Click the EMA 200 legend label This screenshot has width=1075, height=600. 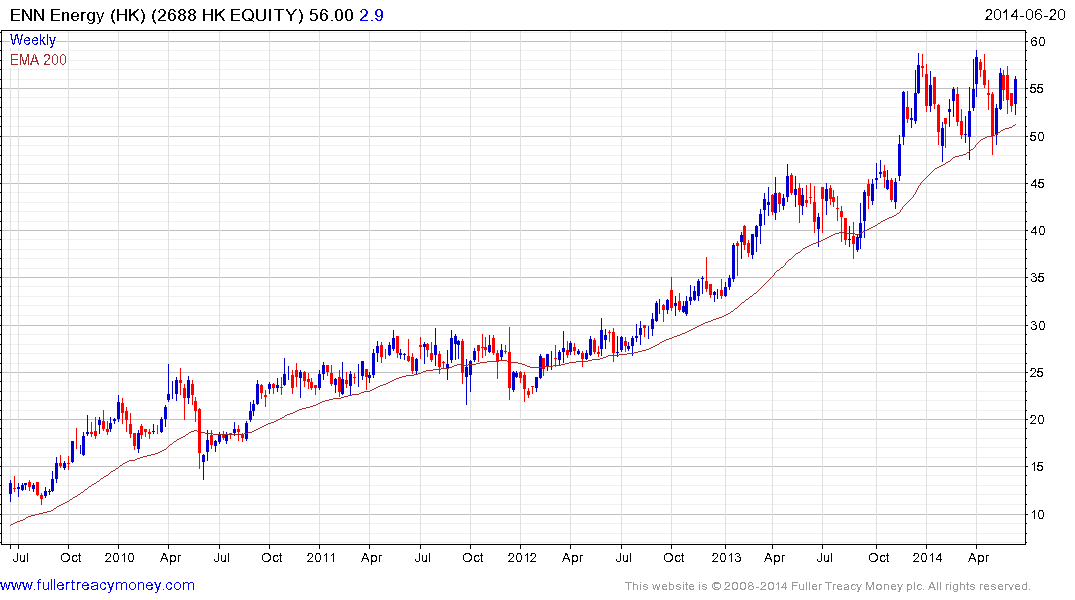[x=38, y=60]
